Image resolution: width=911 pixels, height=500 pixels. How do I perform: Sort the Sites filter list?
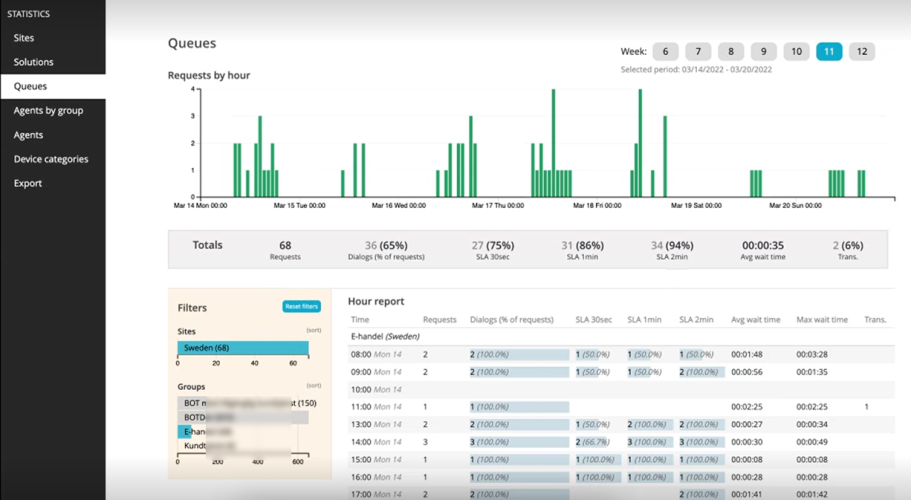coord(312,329)
